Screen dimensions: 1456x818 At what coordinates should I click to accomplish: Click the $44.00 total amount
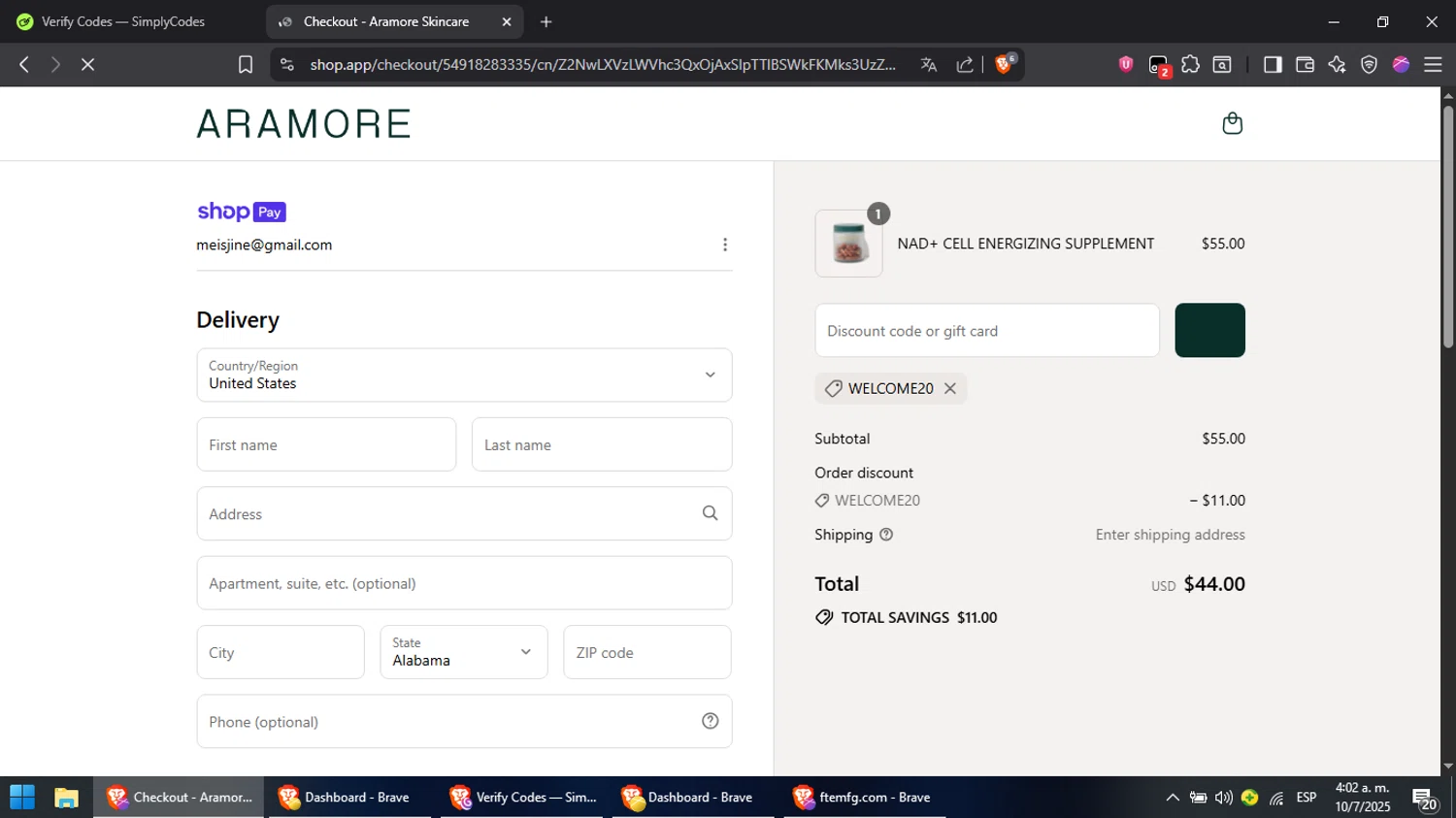tap(1214, 583)
